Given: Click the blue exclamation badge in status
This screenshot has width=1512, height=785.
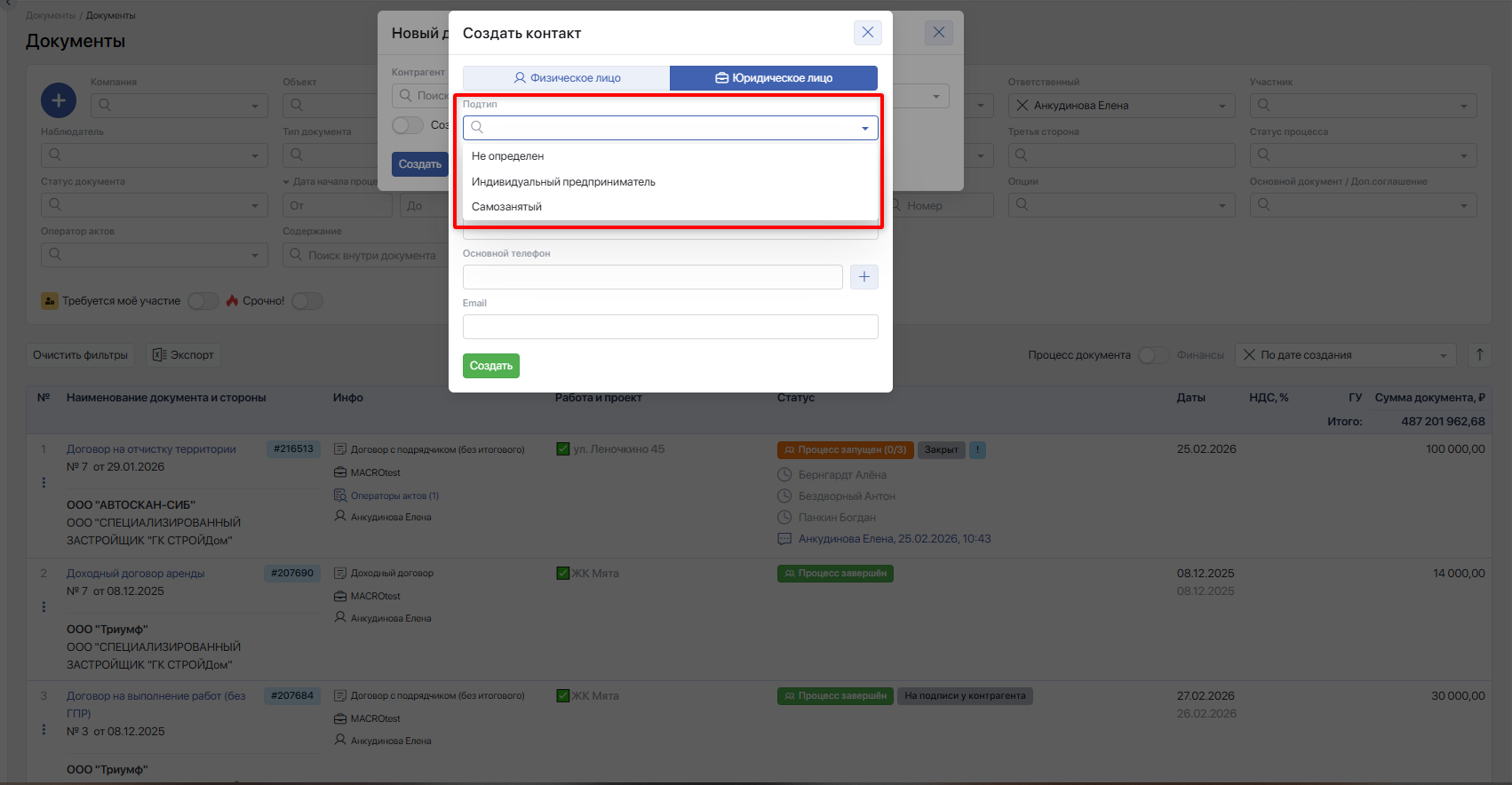Looking at the screenshot, I should click(x=977, y=450).
